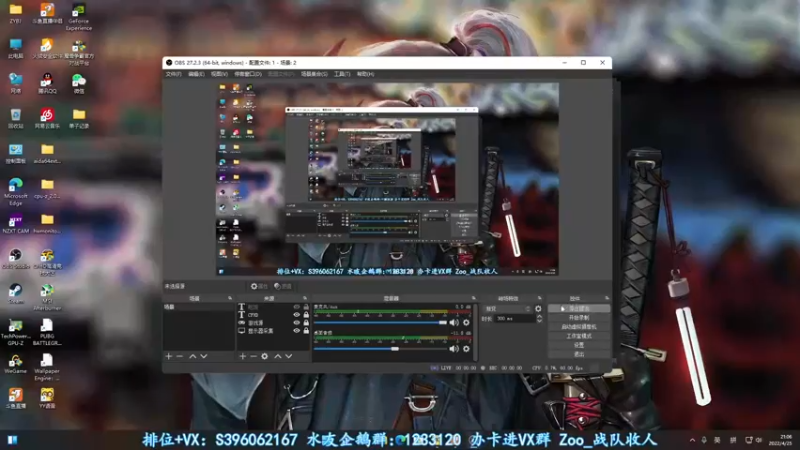Viewport: 800px width, 450px height.
Task: Open the Steam desktop shortcut
Action: tap(15, 293)
